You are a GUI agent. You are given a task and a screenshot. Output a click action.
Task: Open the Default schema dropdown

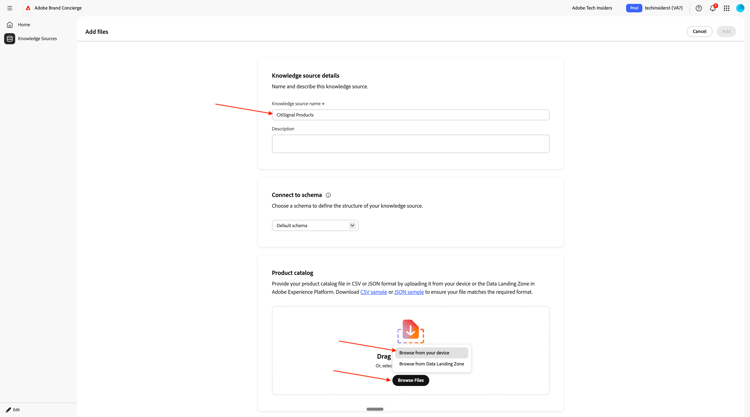[x=315, y=225]
